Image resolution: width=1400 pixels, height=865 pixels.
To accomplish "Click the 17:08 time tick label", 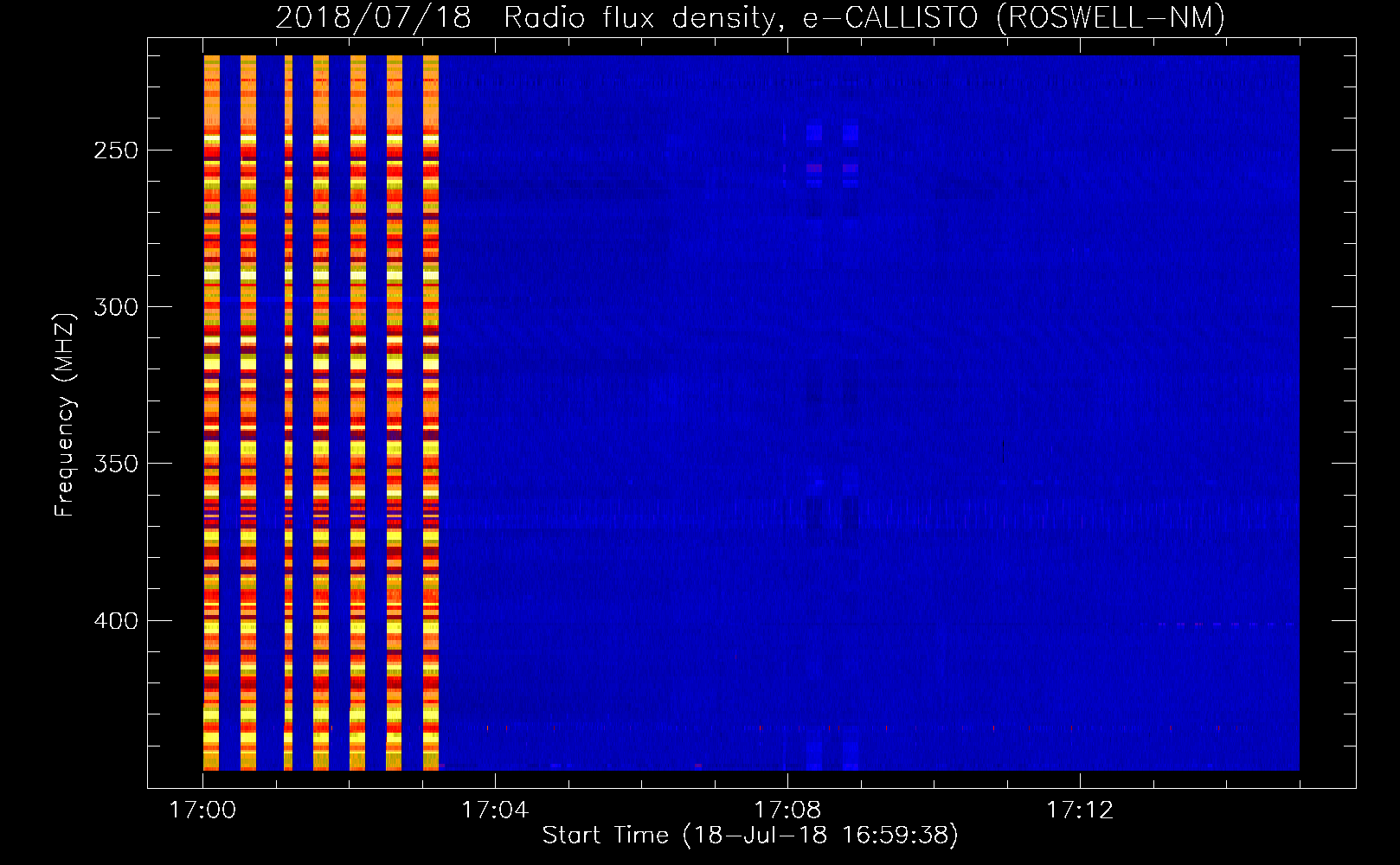I will tap(787, 811).
